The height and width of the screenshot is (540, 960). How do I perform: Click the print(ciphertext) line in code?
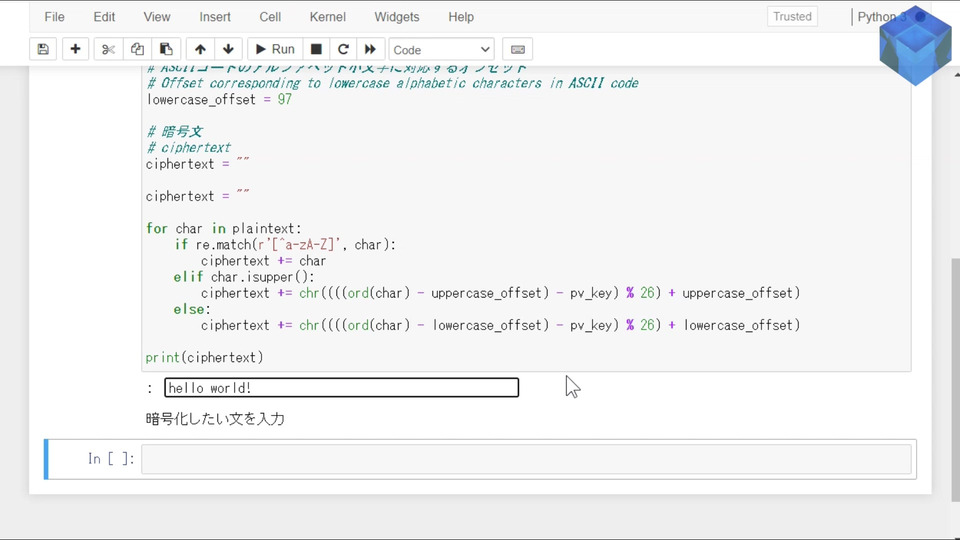(x=204, y=358)
